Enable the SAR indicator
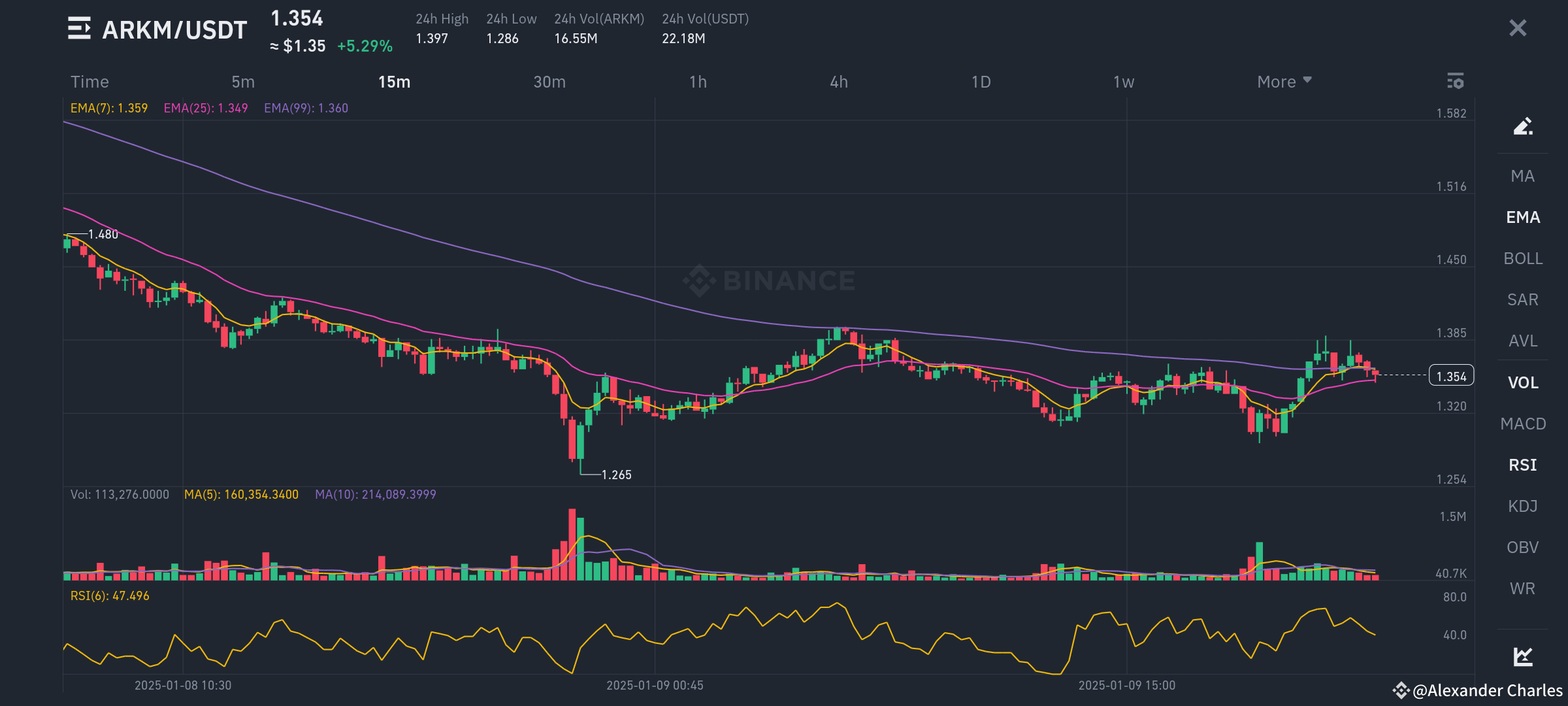This screenshot has width=1568, height=706. 1522,299
